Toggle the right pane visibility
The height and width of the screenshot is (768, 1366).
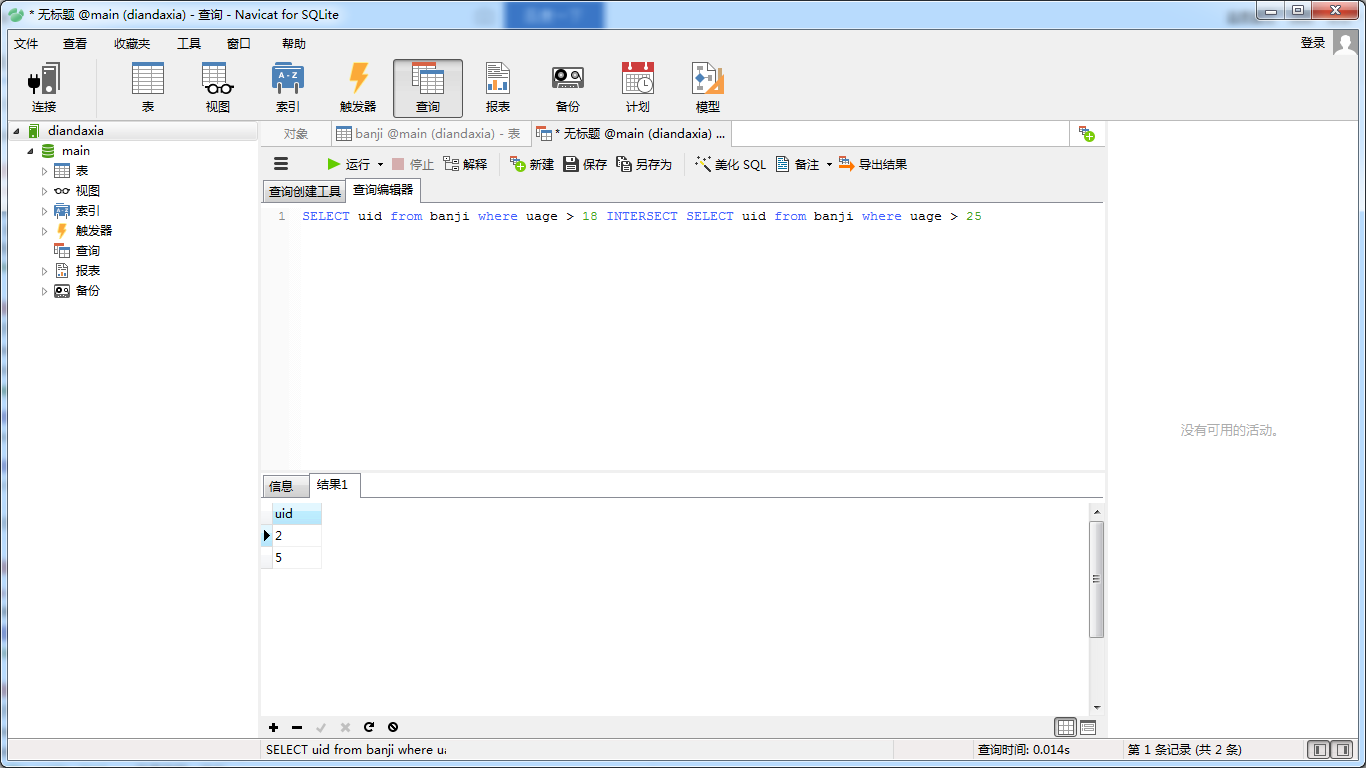pos(1343,749)
